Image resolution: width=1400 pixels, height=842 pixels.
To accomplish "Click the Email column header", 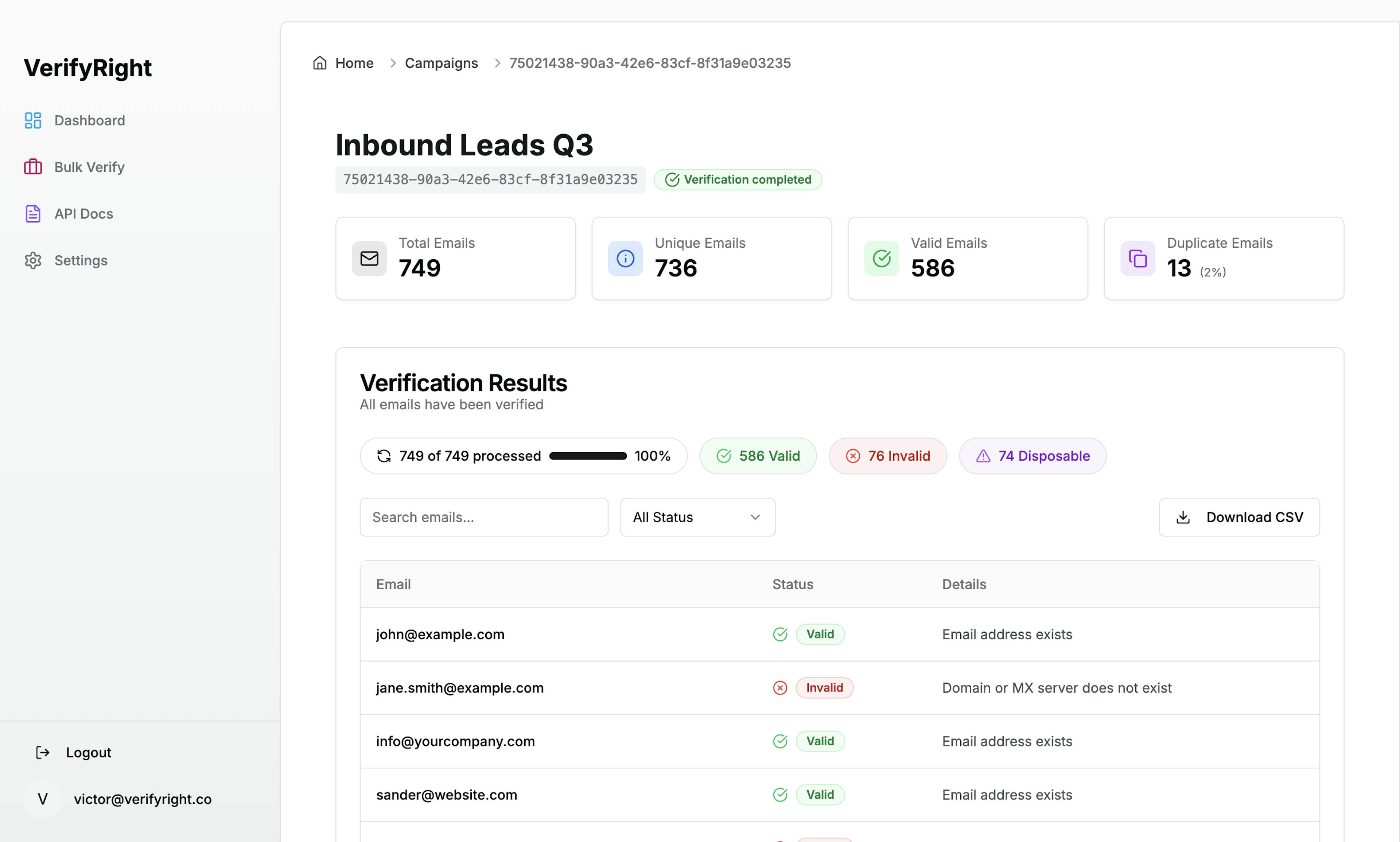I will [x=394, y=585].
